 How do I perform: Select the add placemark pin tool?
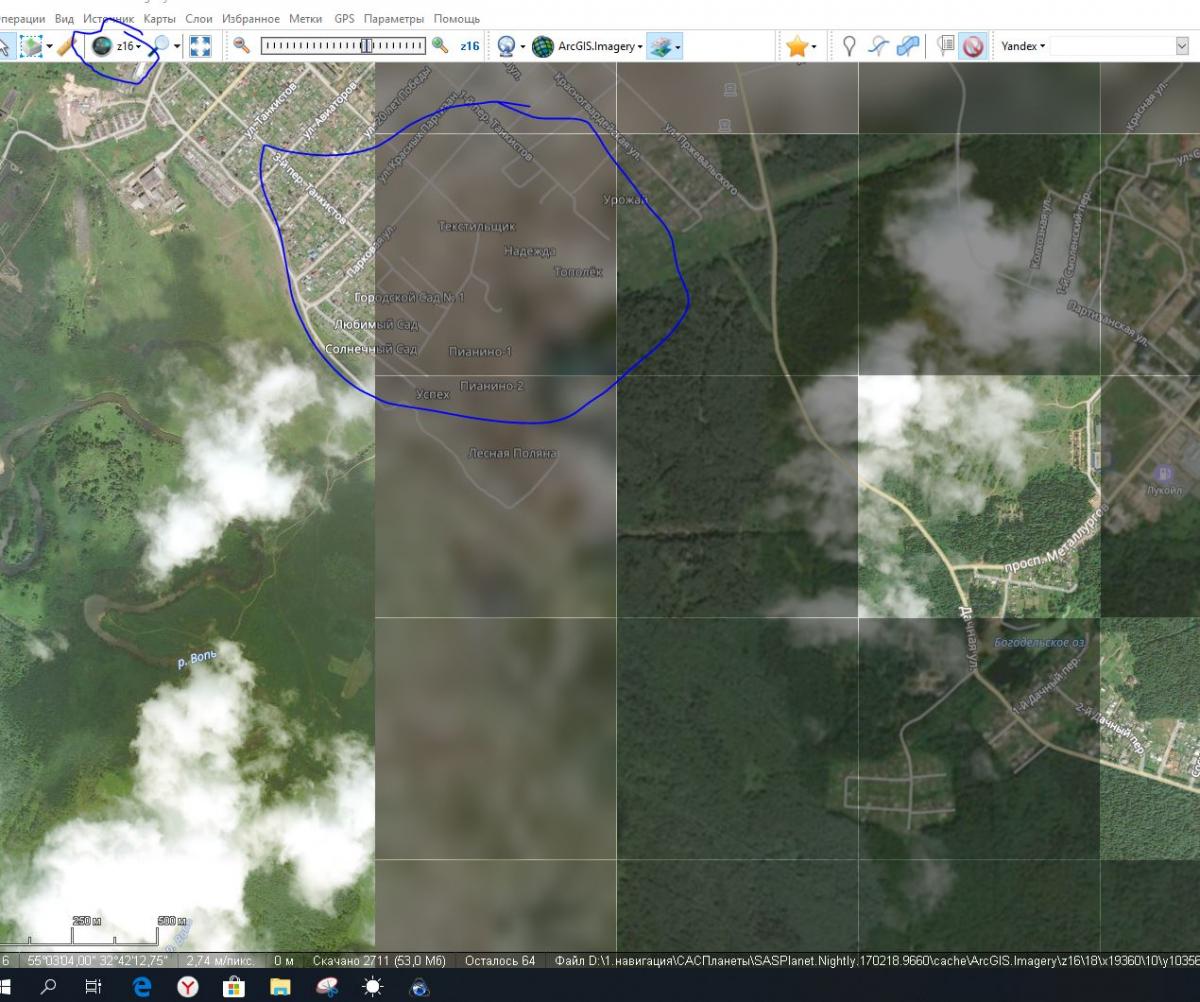click(x=849, y=46)
